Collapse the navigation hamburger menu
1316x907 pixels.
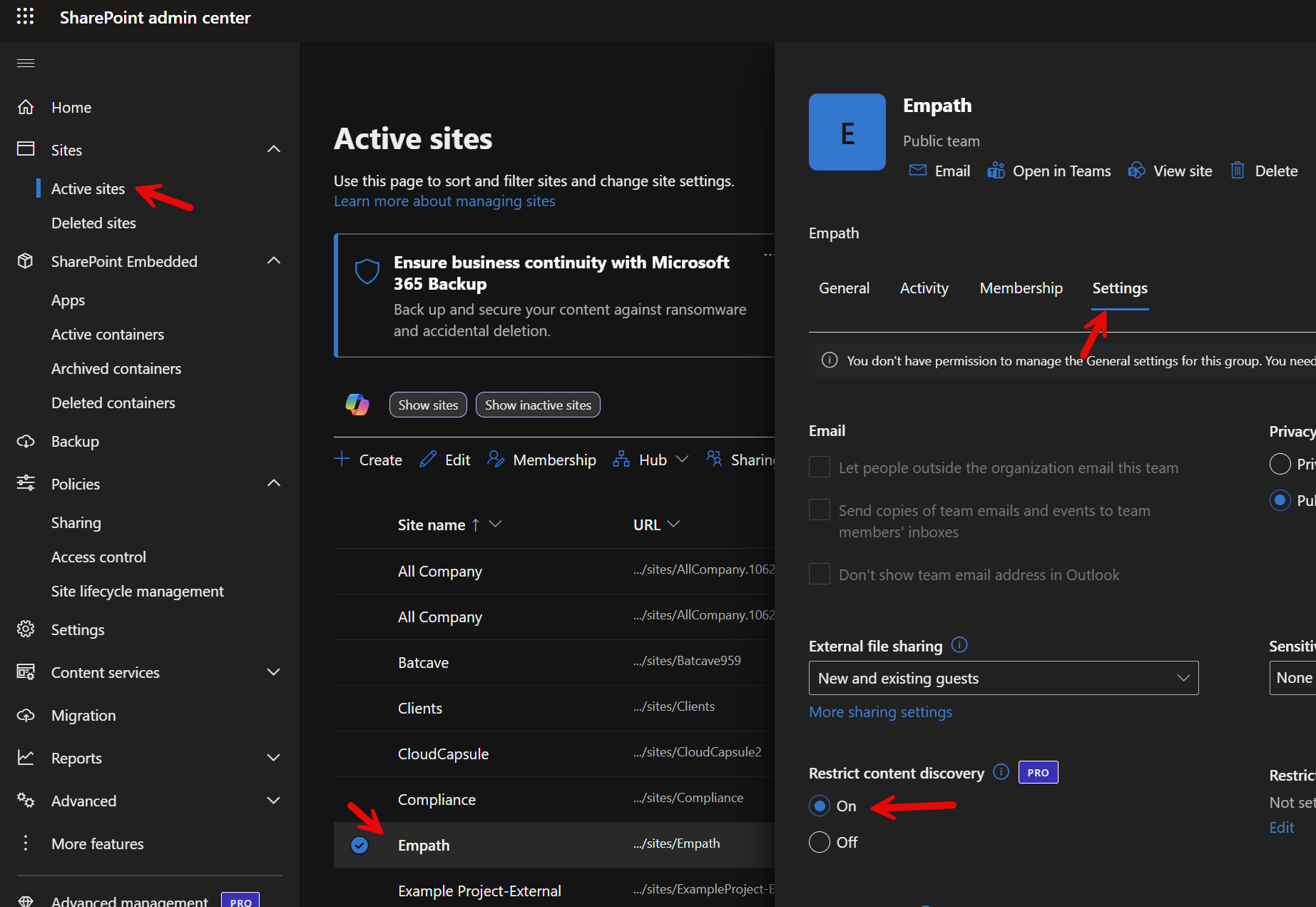(26, 63)
